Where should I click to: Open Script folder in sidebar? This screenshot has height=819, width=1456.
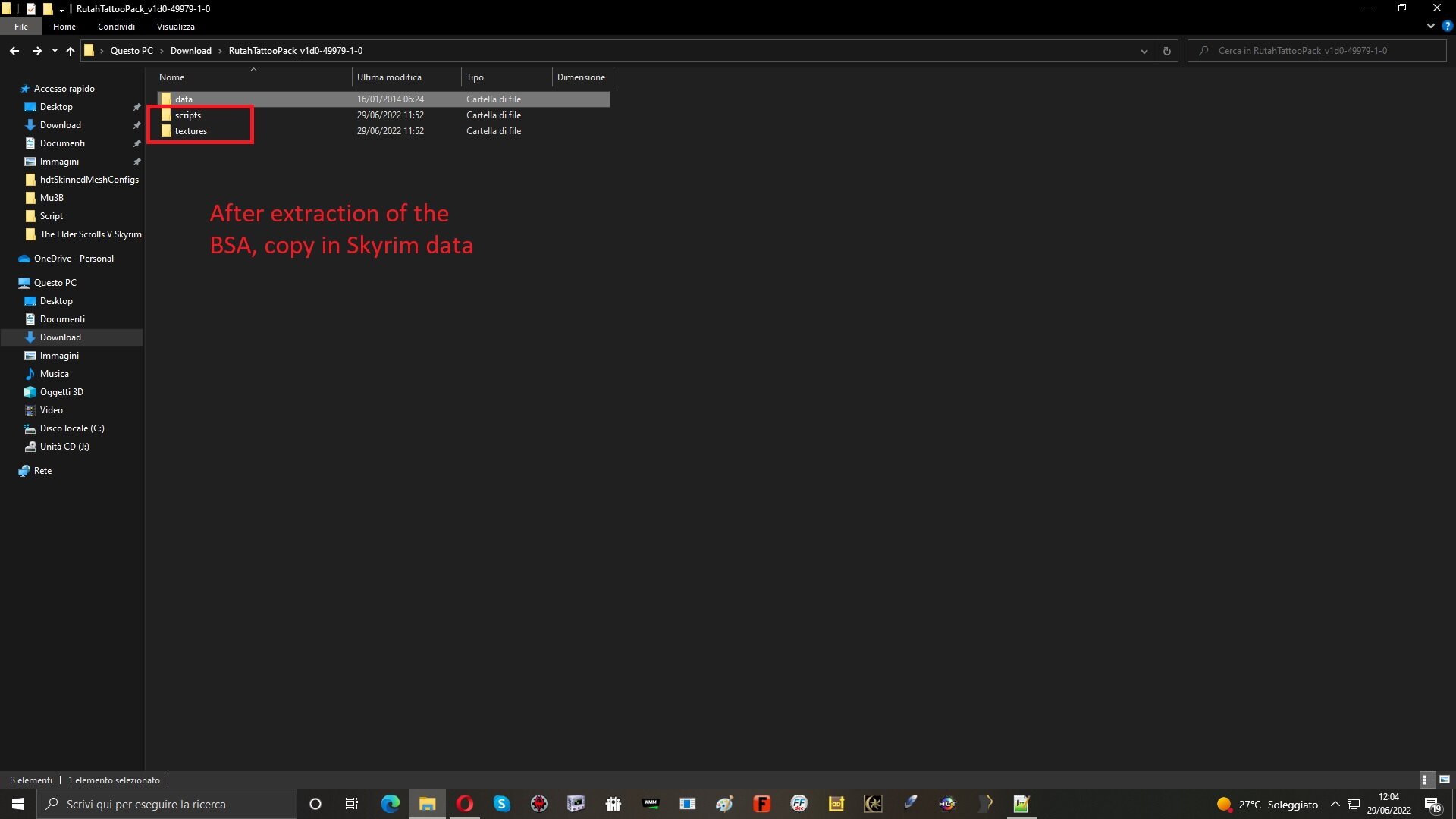point(51,216)
